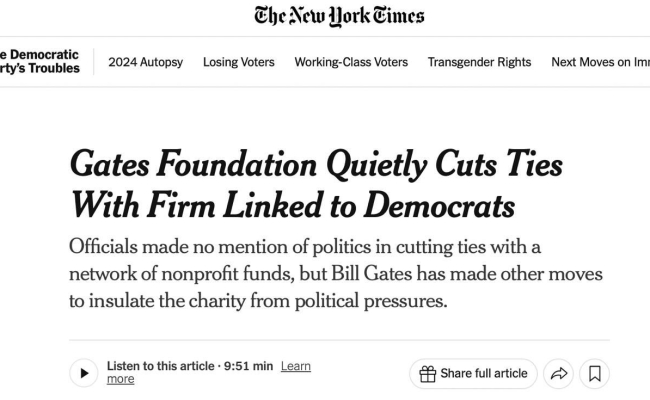Click the 9:51 min audio duration
Viewport: 650px width, 400px height.
tap(248, 366)
